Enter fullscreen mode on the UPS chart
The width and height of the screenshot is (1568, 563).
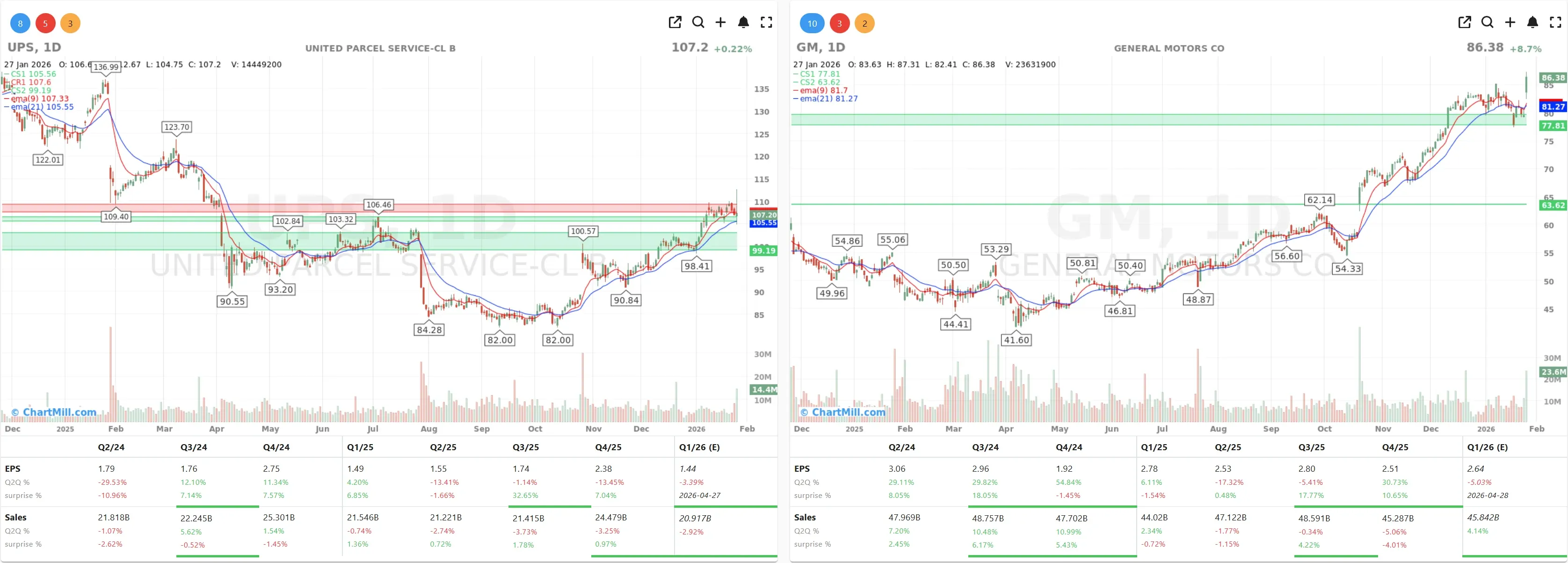(766, 22)
